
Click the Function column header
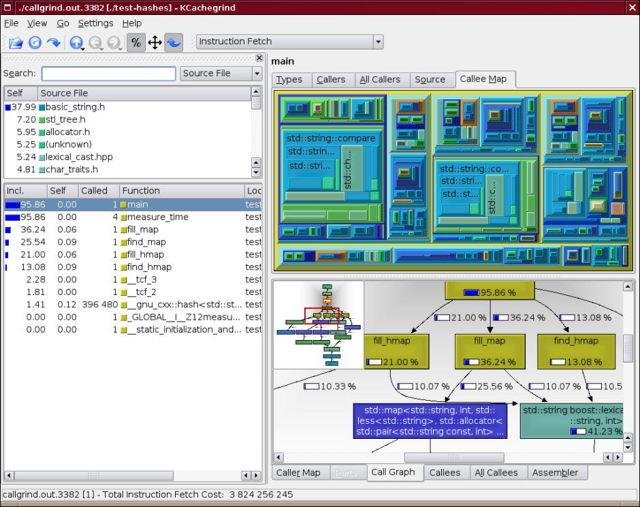point(182,191)
